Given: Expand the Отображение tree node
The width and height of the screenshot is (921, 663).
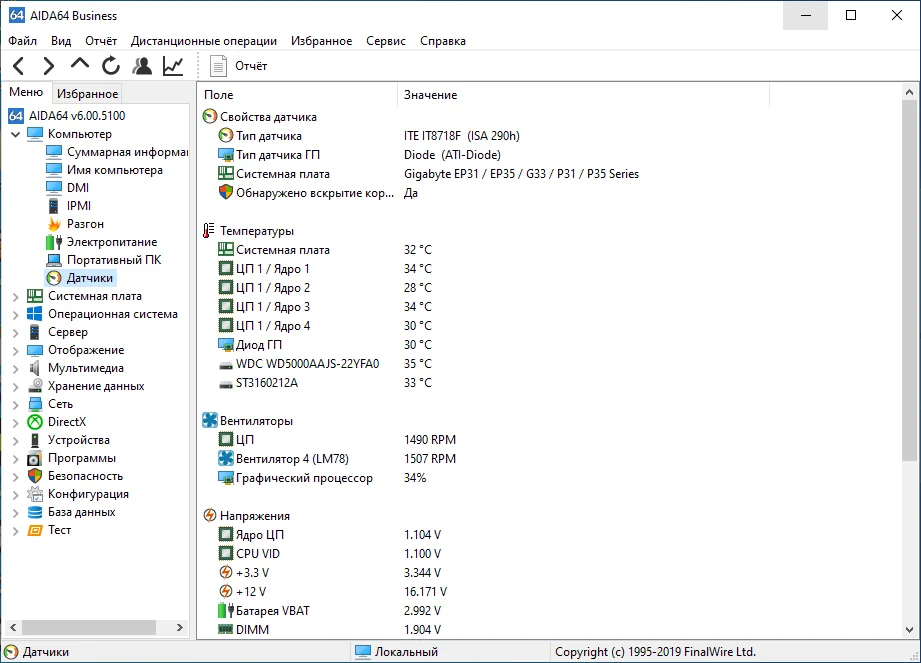Looking at the screenshot, I should coord(16,351).
